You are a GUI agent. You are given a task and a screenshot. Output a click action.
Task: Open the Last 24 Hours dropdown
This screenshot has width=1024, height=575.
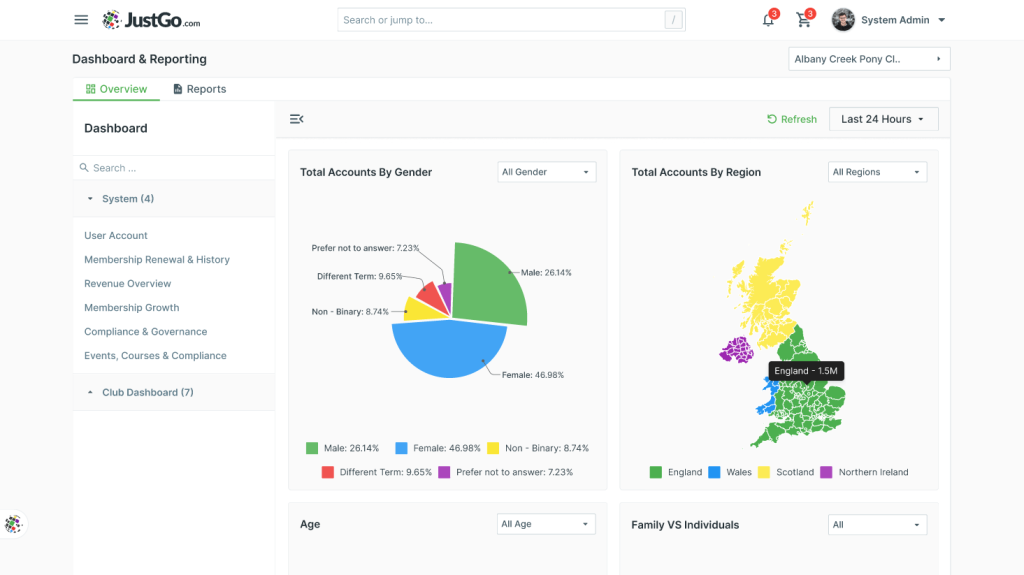click(884, 119)
